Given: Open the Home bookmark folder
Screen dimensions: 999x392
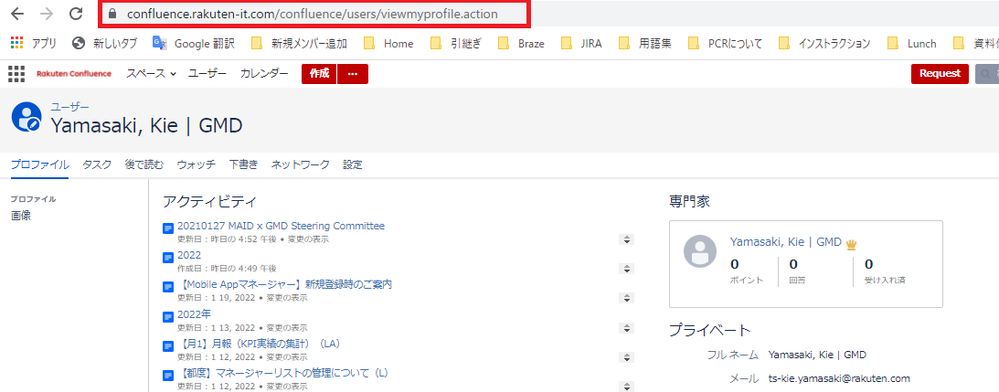Looking at the screenshot, I should click(x=388, y=43).
